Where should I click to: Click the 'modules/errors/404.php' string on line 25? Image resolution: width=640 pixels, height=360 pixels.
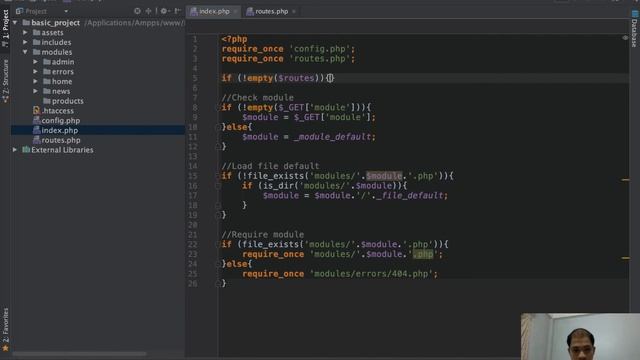[371, 274]
